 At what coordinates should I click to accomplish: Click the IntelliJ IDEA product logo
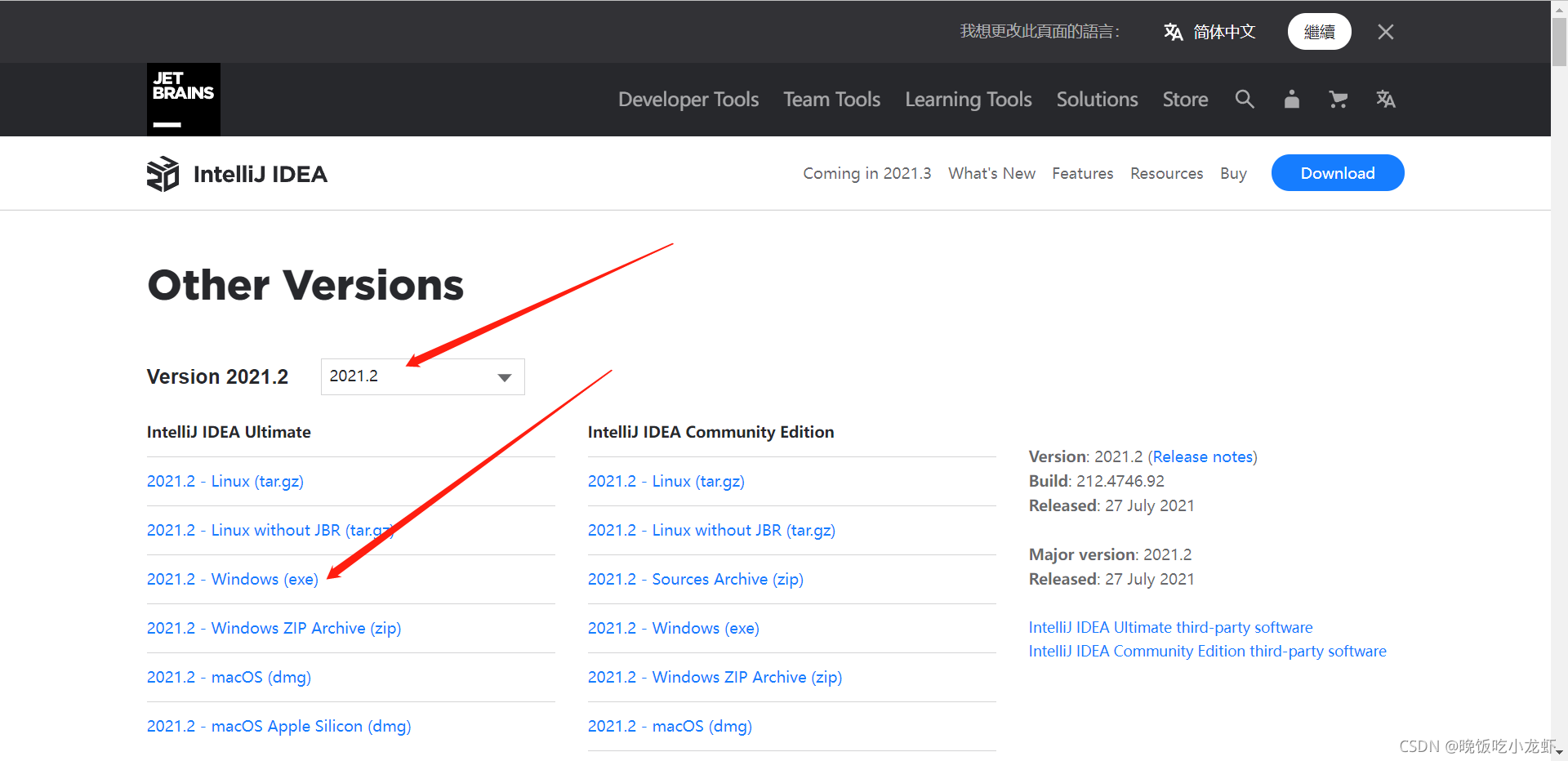pos(163,174)
